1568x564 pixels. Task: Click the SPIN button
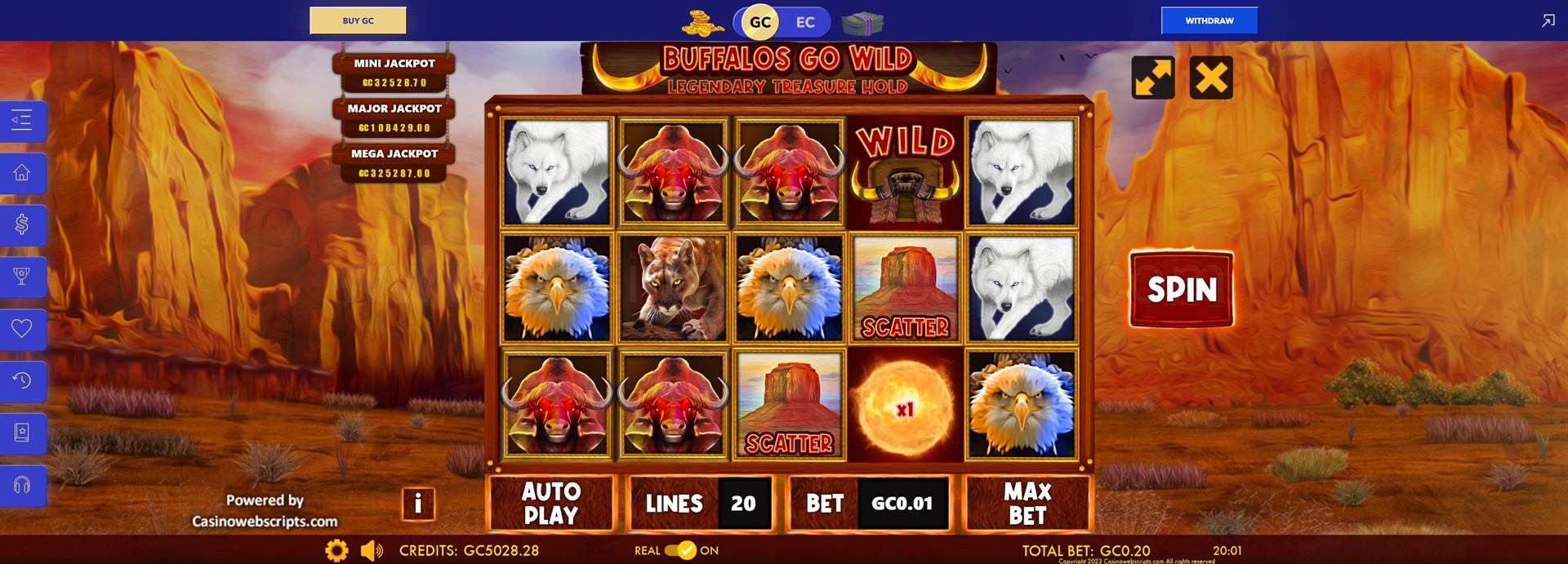(1182, 289)
